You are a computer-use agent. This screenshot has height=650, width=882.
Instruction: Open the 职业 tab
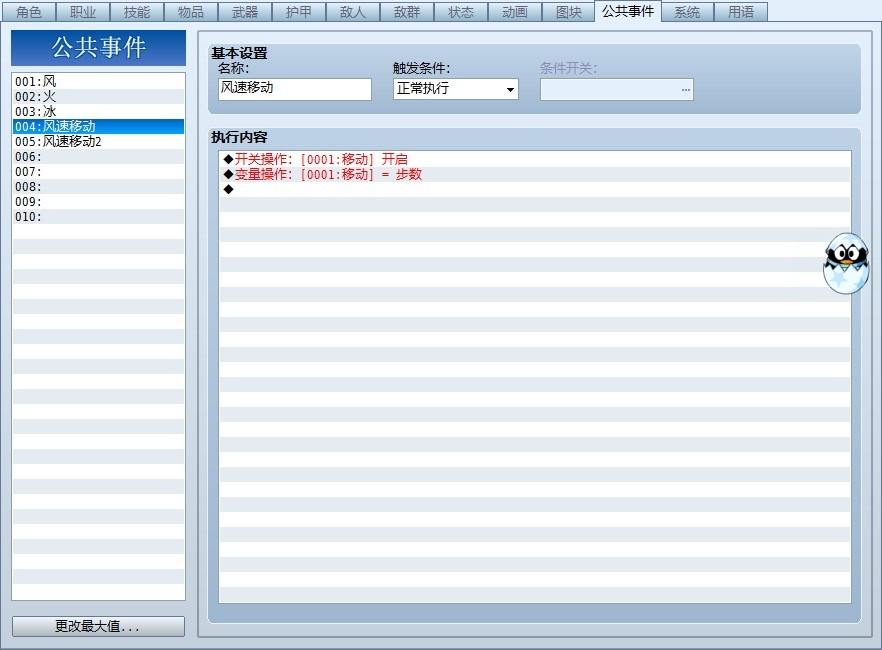[83, 12]
